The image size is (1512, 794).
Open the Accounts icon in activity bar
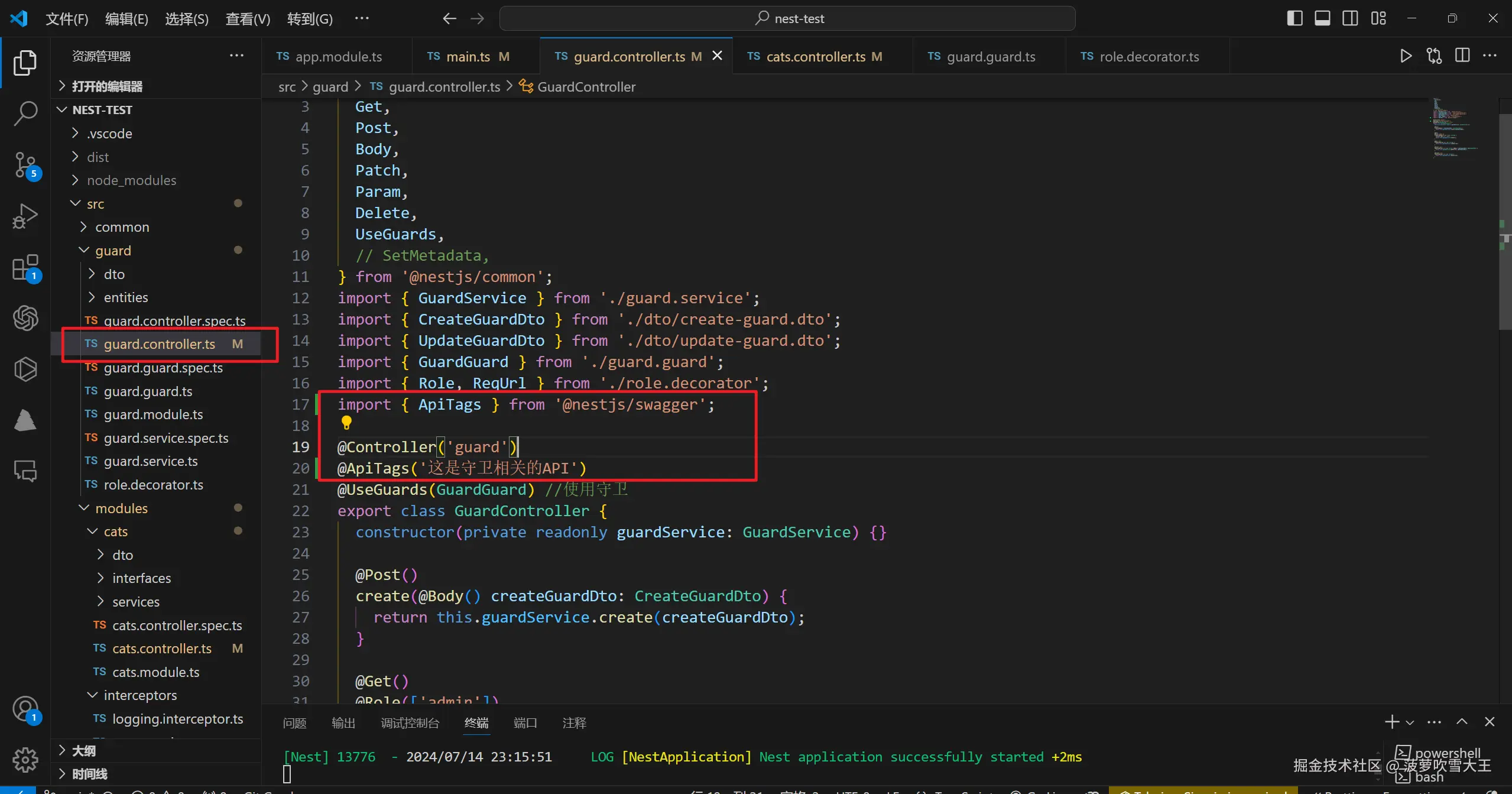click(x=25, y=708)
